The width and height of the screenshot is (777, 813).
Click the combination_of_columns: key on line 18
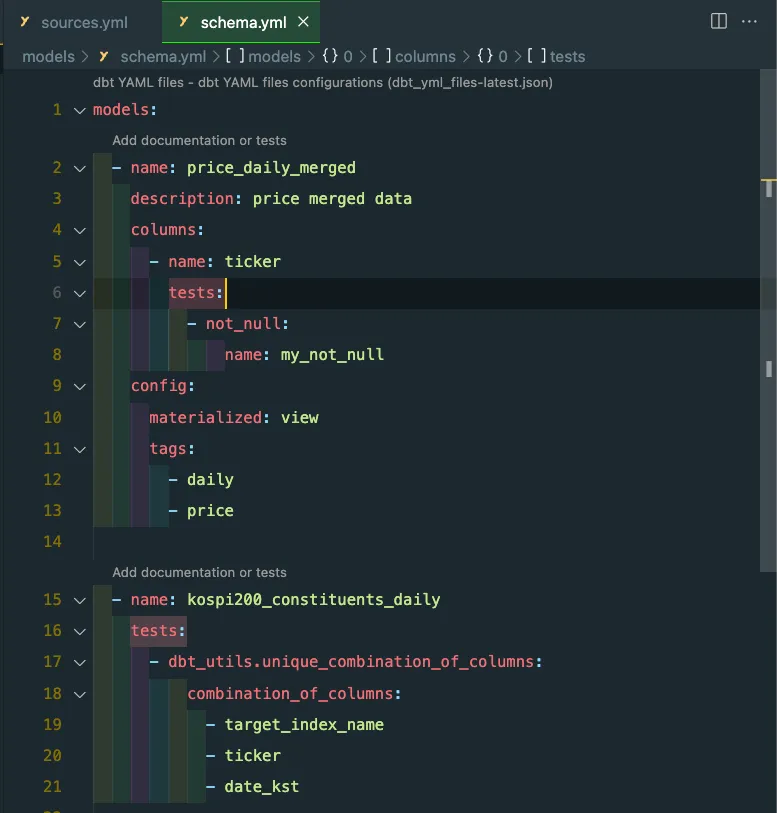[x=294, y=694]
